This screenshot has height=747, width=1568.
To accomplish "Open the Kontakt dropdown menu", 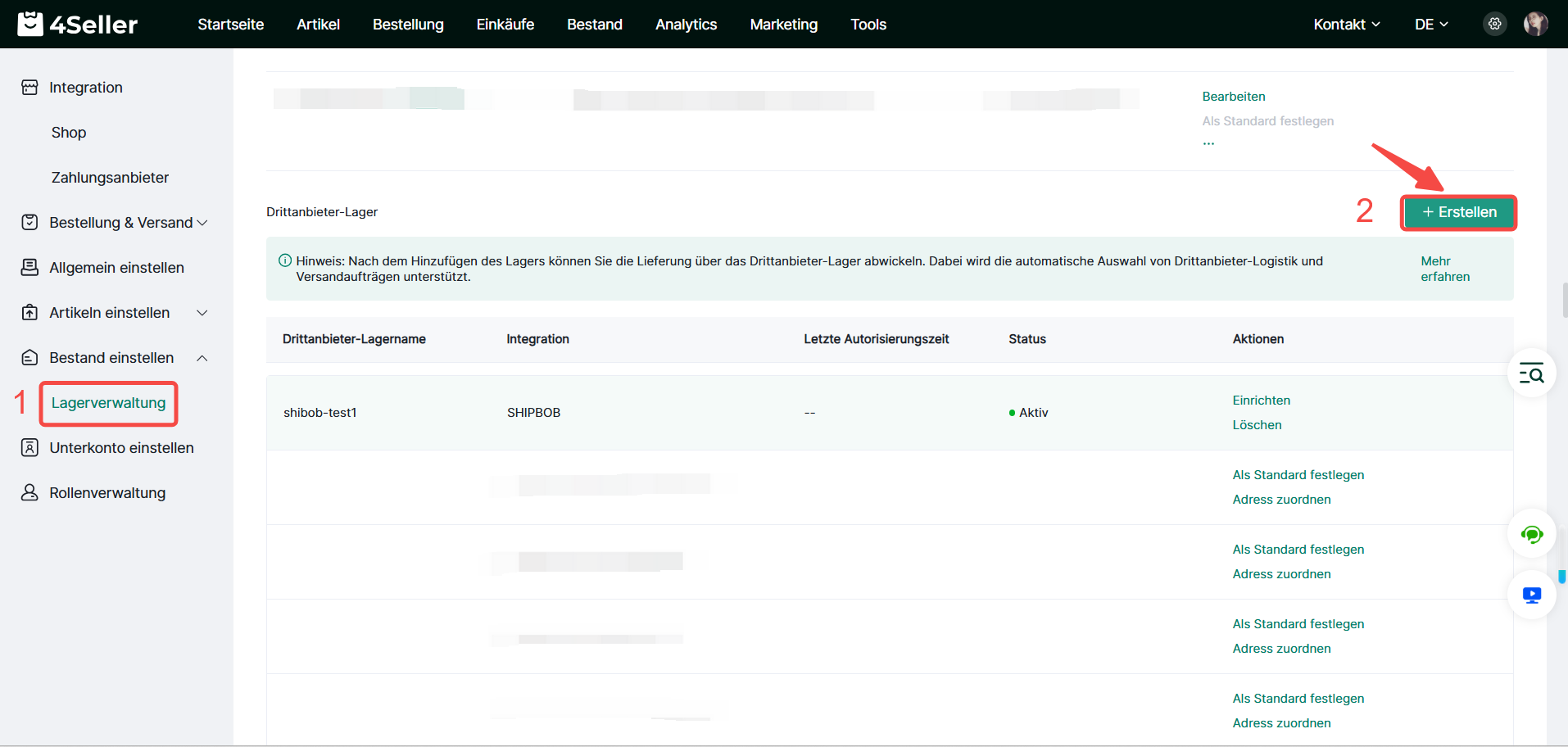I will point(1346,25).
